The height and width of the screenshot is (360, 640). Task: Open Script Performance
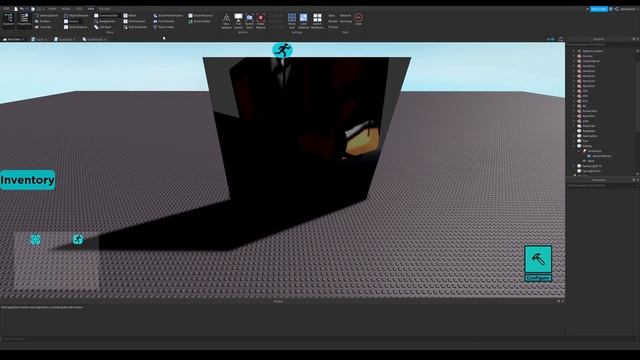(x=168, y=16)
